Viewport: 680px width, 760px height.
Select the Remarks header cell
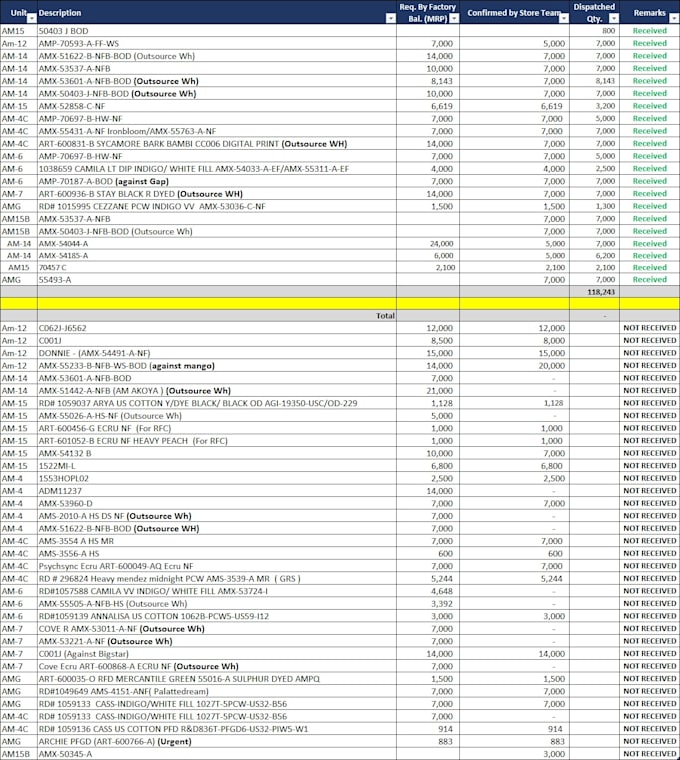(x=649, y=13)
